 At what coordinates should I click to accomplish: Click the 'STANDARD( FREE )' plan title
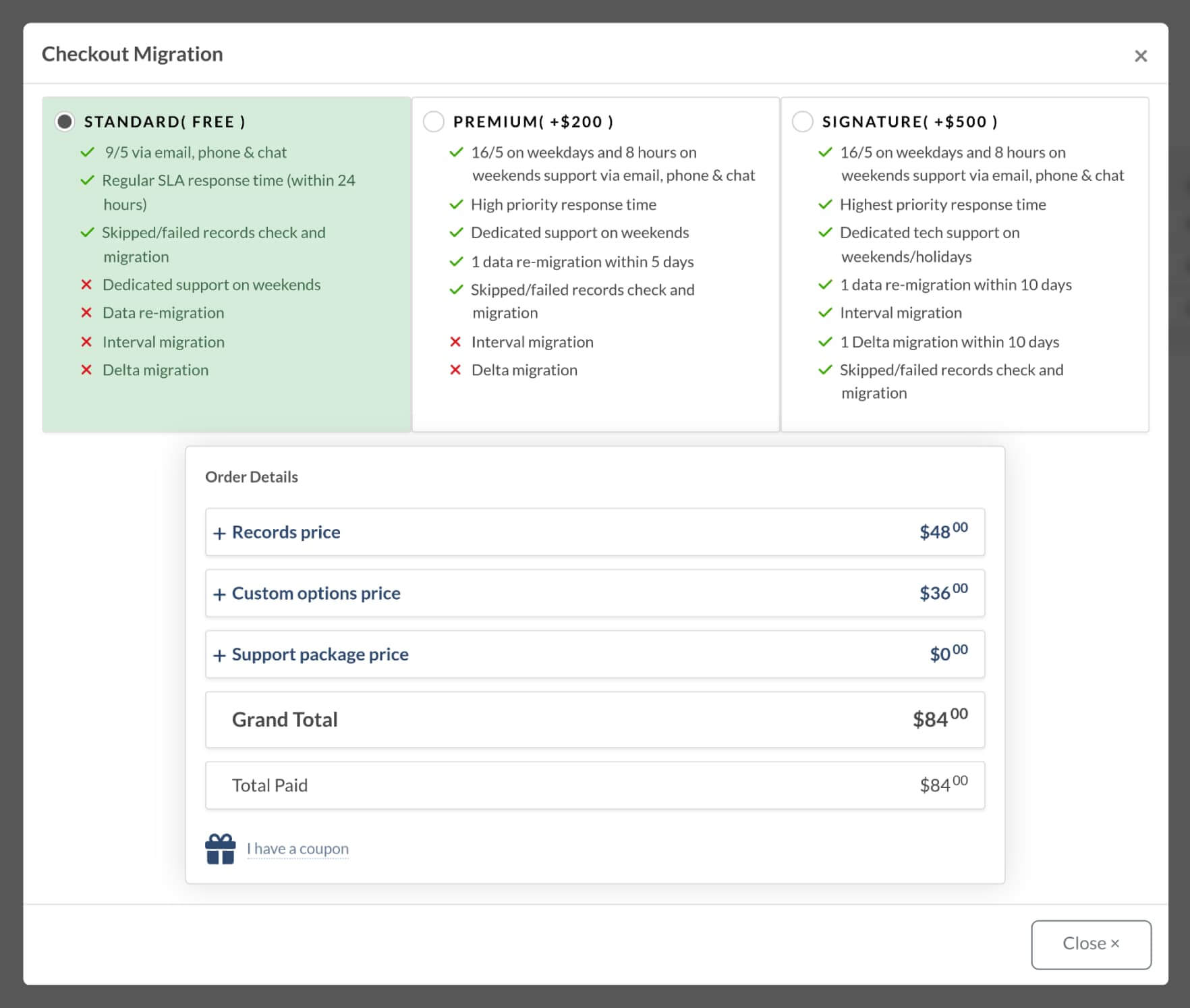pos(165,122)
